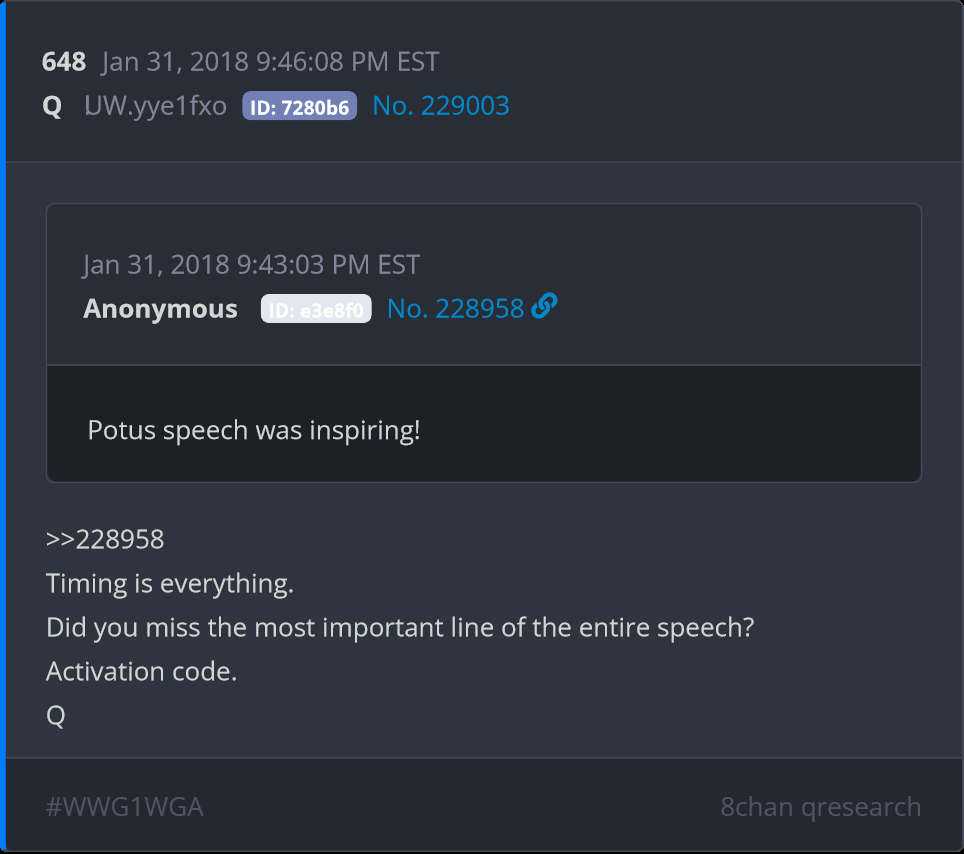Follow the >>228958 reply reference
Image resolution: width=964 pixels, height=854 pixels.
click(x=105, y=540)
